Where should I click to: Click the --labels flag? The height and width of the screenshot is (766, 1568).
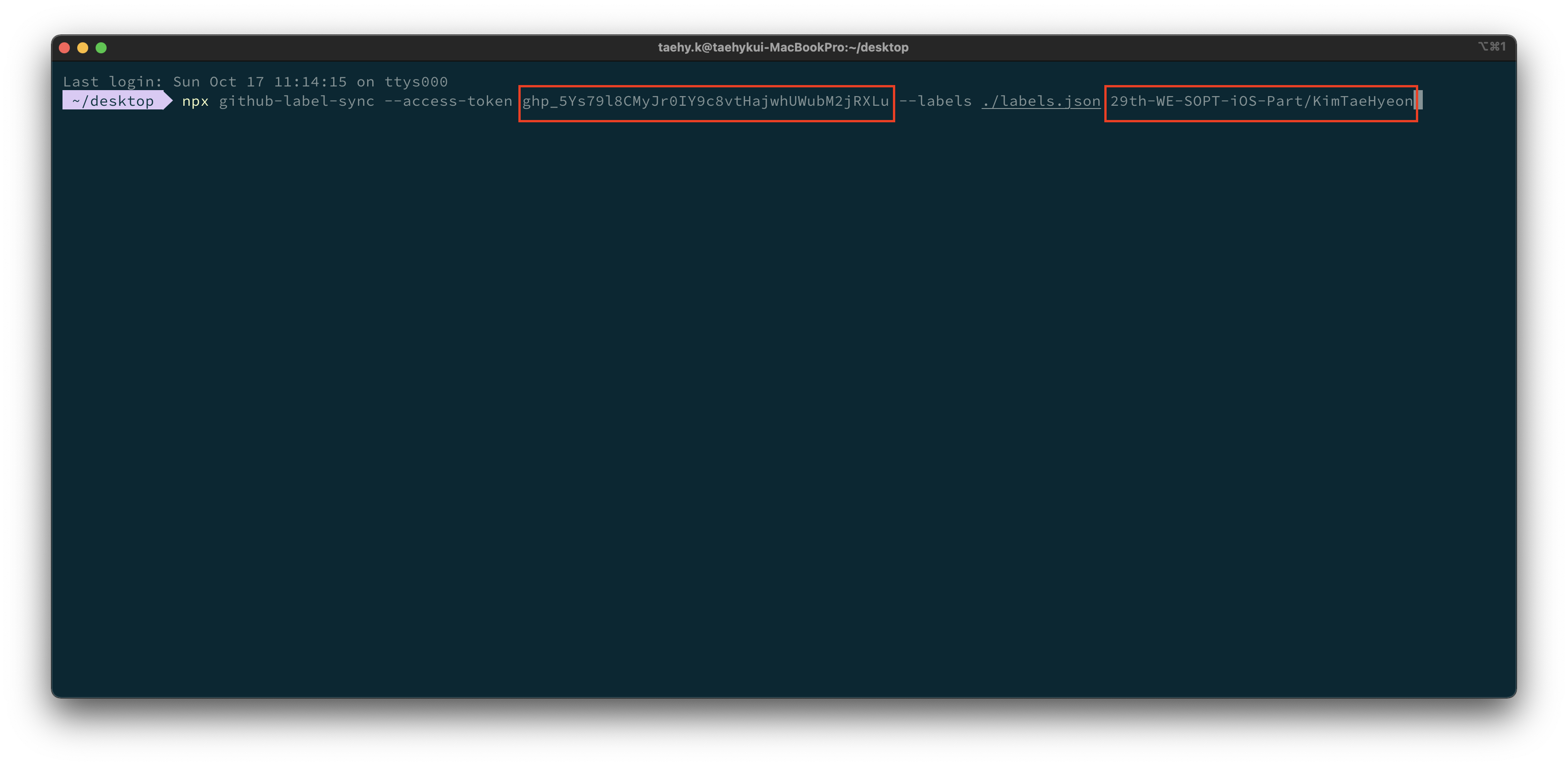(935, 101)
